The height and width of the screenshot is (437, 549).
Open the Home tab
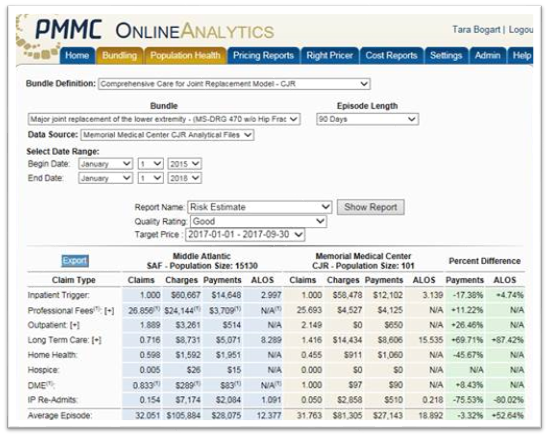coord(77,55)
